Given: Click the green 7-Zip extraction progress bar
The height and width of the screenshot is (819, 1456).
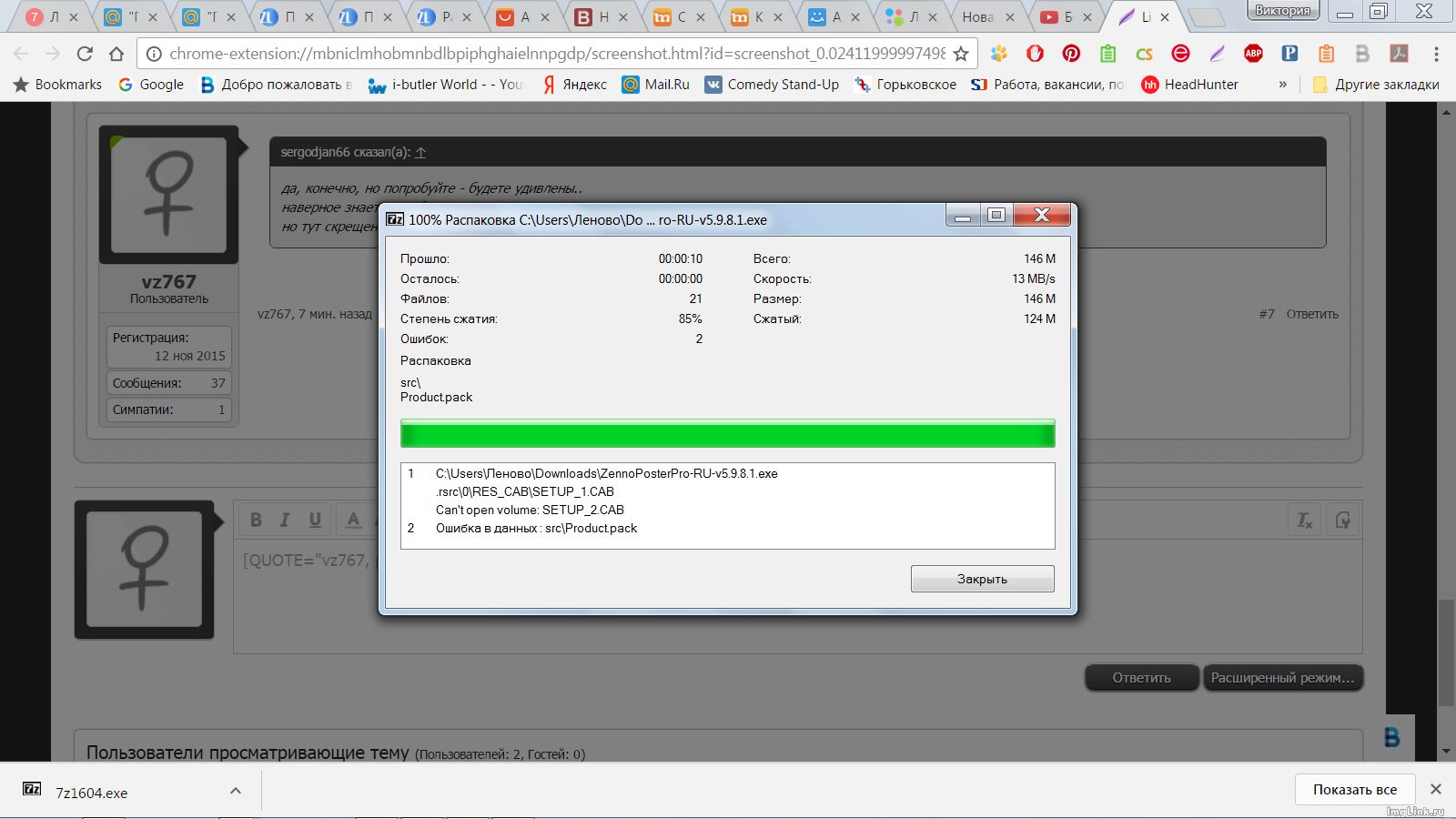Looking at the screenshot, I should [x=727, y=434].
